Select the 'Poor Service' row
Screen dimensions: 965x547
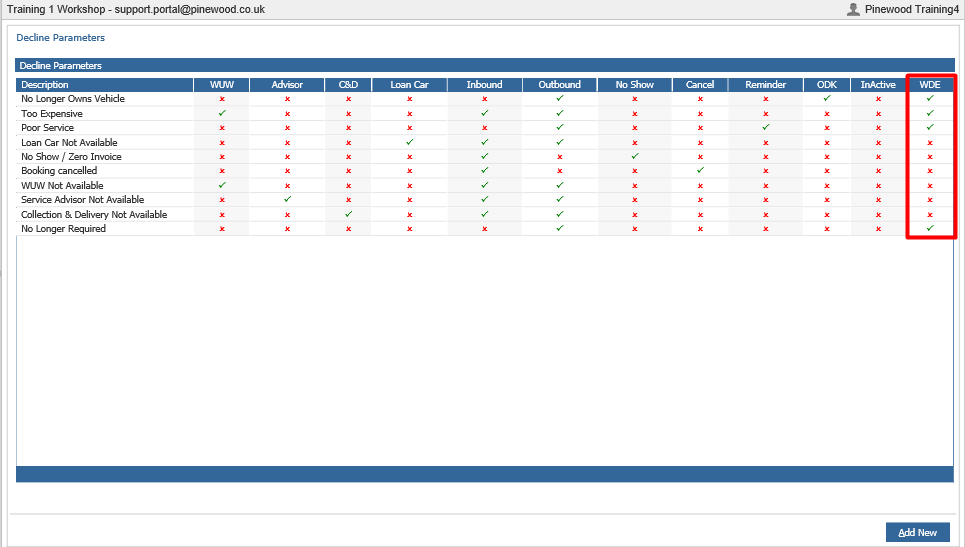(485, 127)
